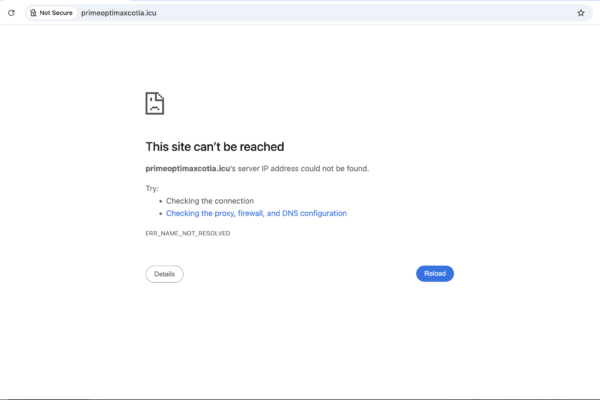The height and width of the screenshot is (400, 600).
Task: Open the proxy, firewall, and DNS configuration link
Action: coord(256,213)
